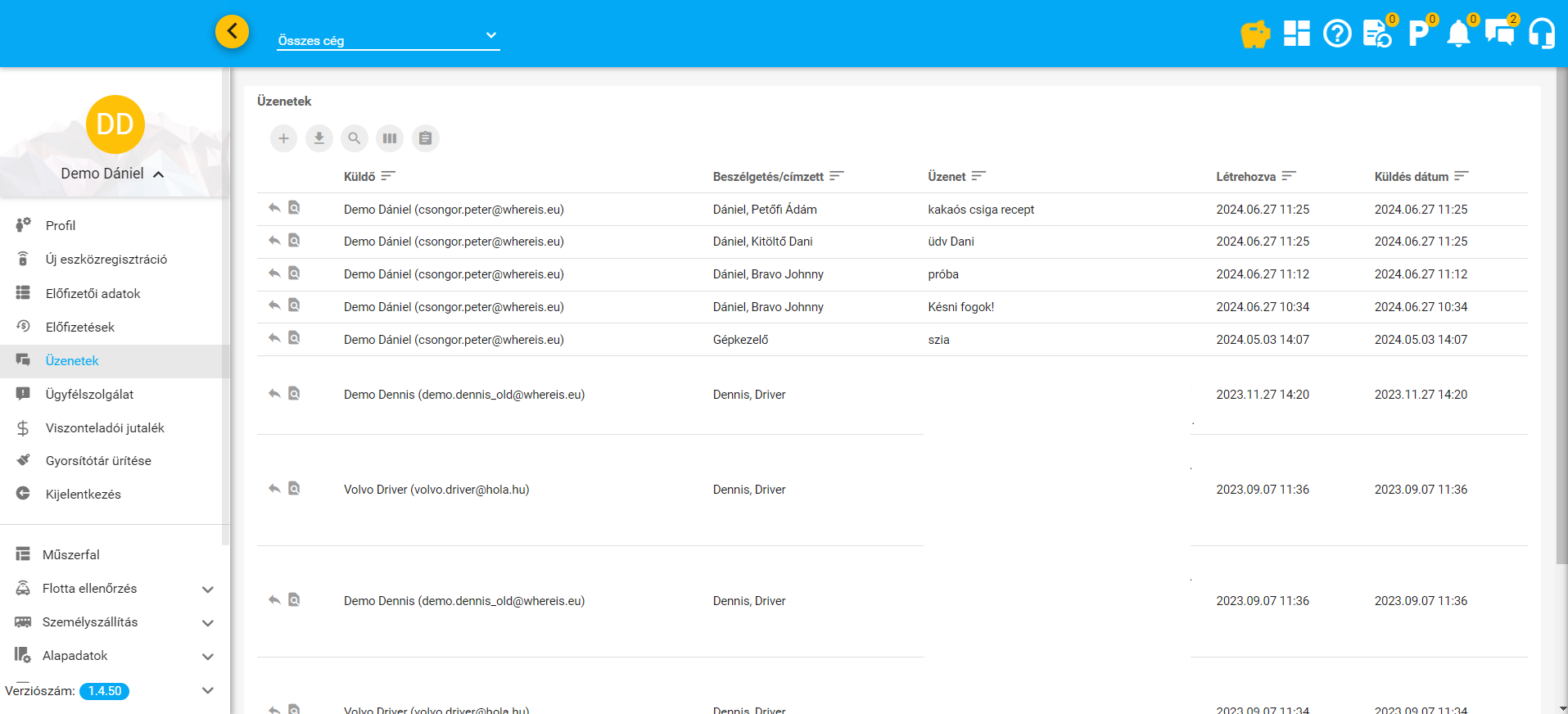Open the help question mark icon
1568x714 pixels.
pyautogui.click(x=1337, y=34)
